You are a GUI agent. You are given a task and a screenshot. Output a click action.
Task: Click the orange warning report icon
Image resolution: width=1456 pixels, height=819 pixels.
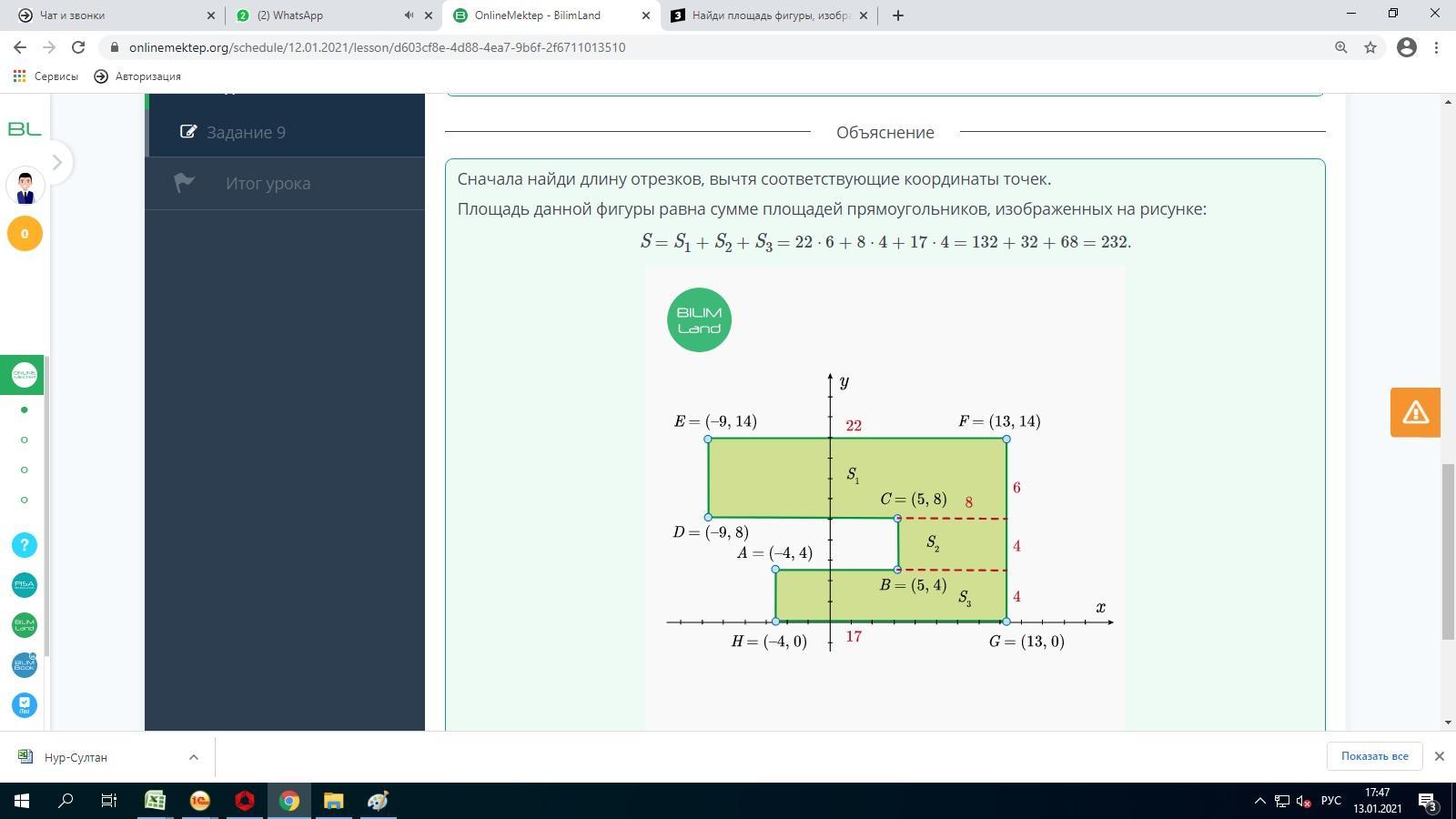coord(1415,412)
